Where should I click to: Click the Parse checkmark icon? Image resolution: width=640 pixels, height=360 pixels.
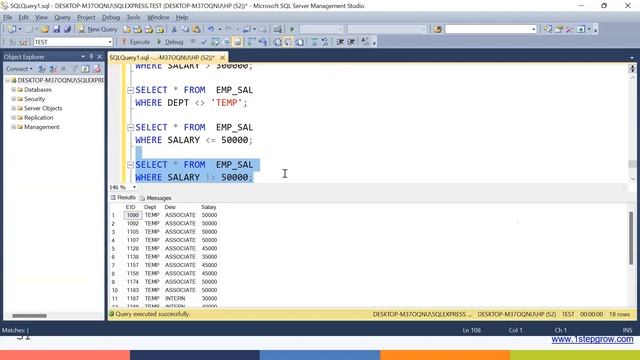pyautogui.click(x=204, y=42)
